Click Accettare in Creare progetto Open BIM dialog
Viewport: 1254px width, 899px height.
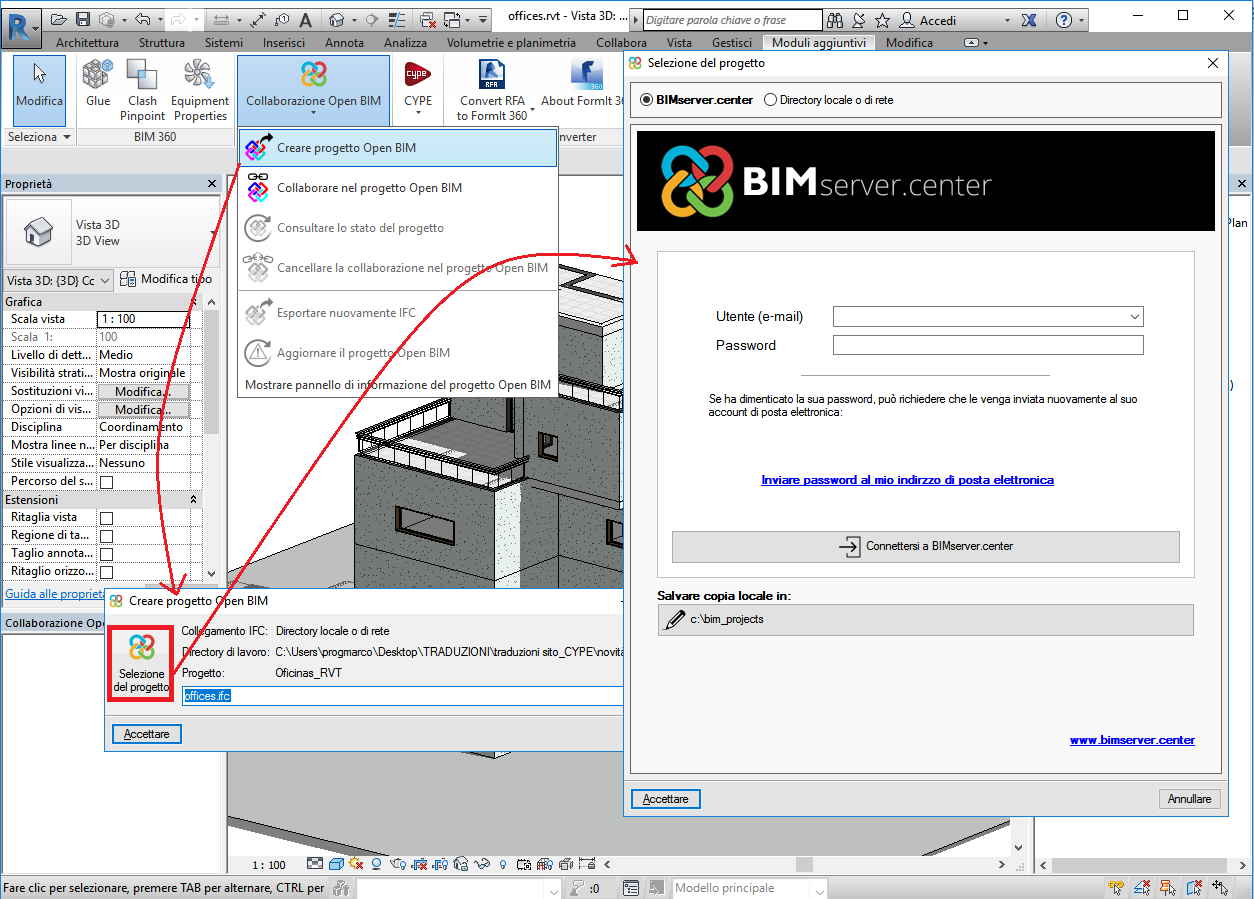[146, 734]
